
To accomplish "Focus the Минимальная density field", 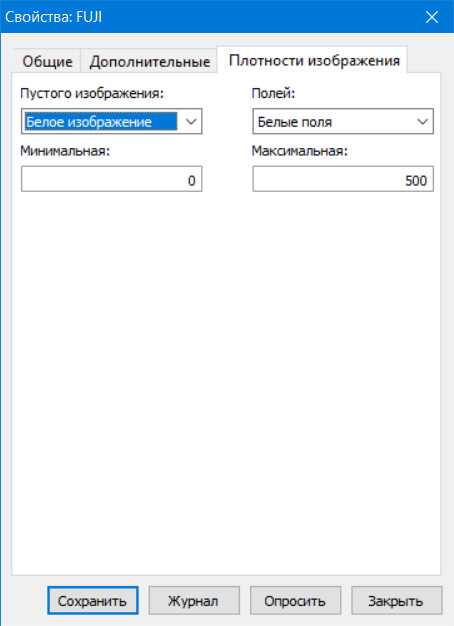I will coord(111,179).
